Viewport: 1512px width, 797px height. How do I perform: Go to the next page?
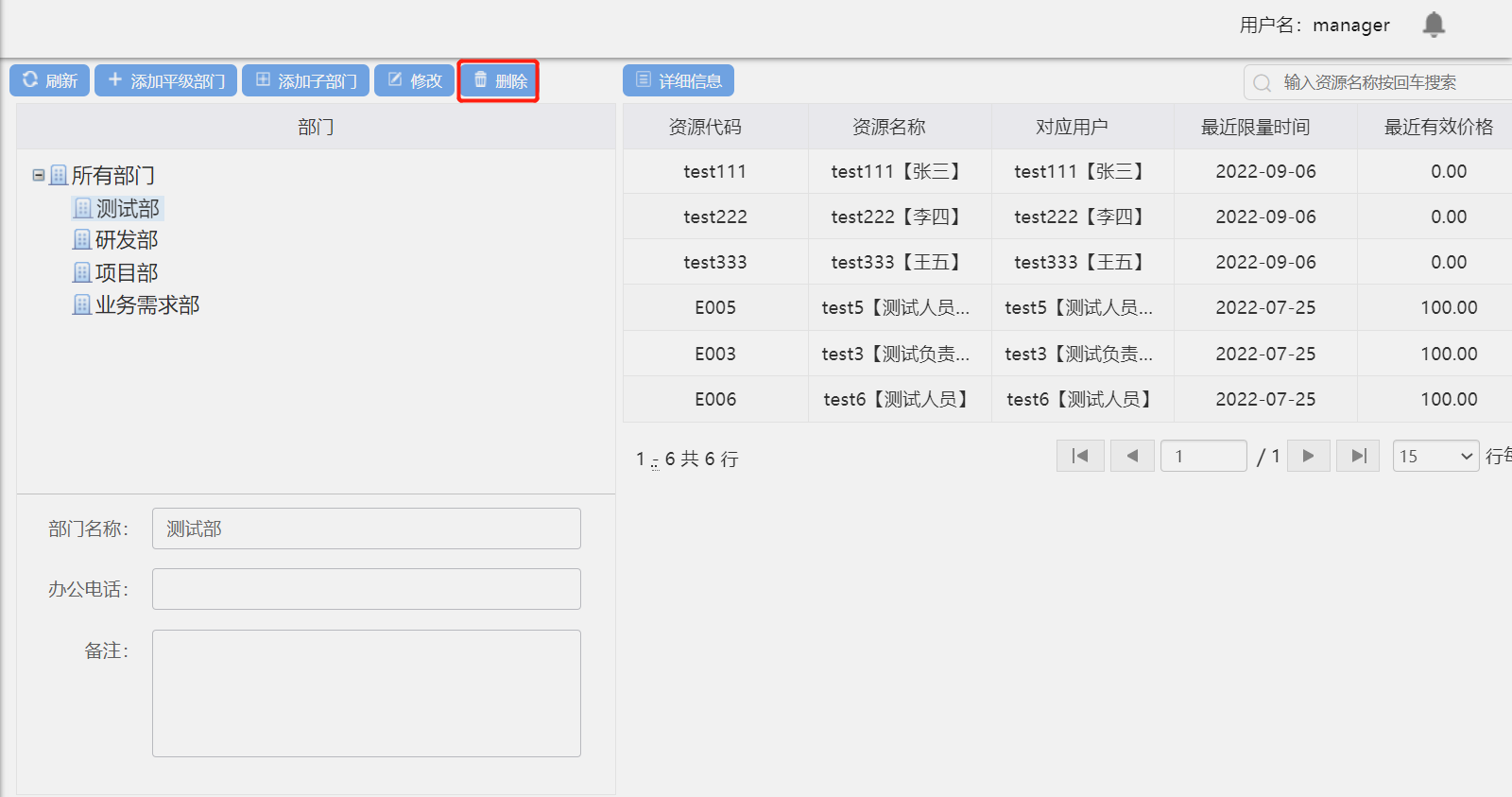[x=1308, y=456]
